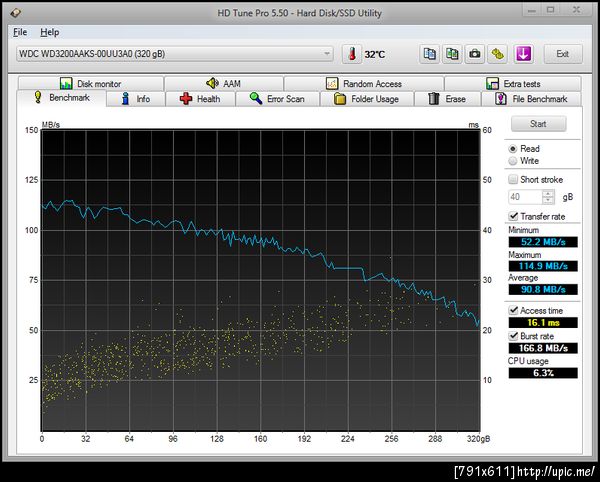
Task: Click the Minimum 52.2 MB/s value
Action: coord(543,242)
